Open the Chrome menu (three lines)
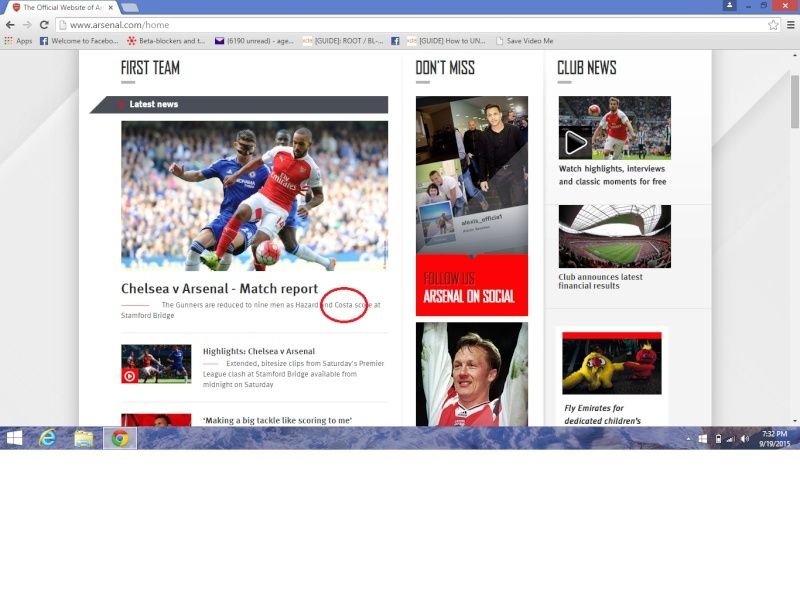This screenshot has width=800, height=612. point(790,25)
